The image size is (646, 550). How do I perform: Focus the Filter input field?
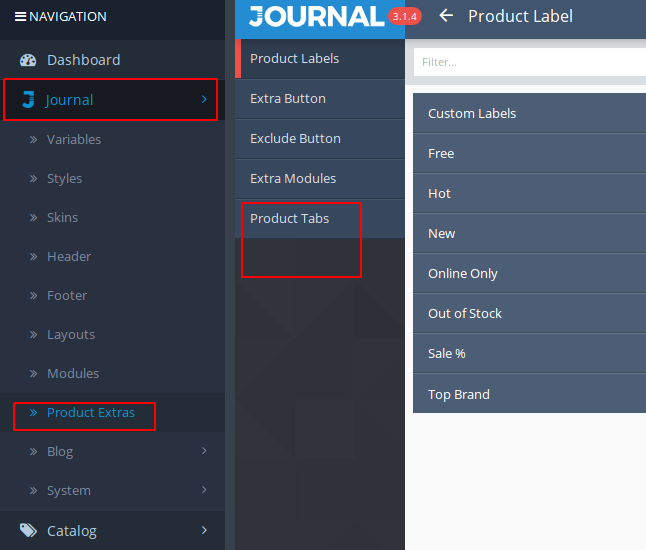(x=530, y=62)
